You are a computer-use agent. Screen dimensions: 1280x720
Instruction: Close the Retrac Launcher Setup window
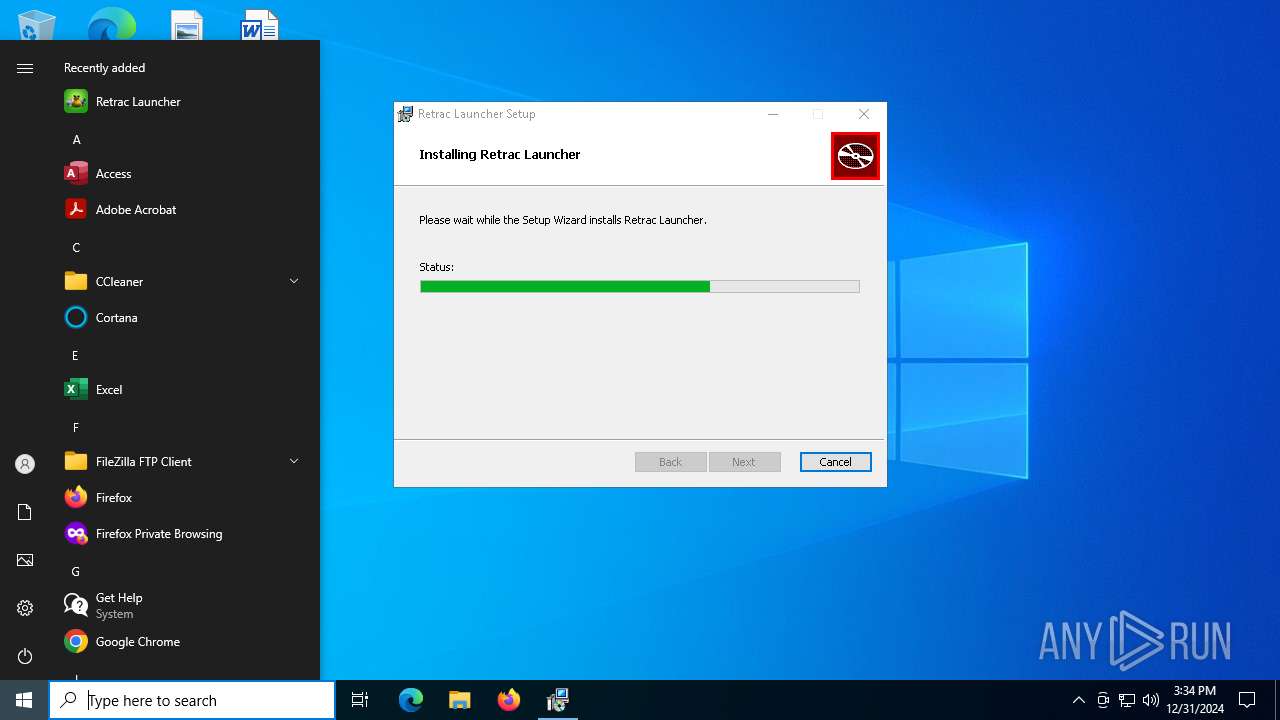point(864,114)
